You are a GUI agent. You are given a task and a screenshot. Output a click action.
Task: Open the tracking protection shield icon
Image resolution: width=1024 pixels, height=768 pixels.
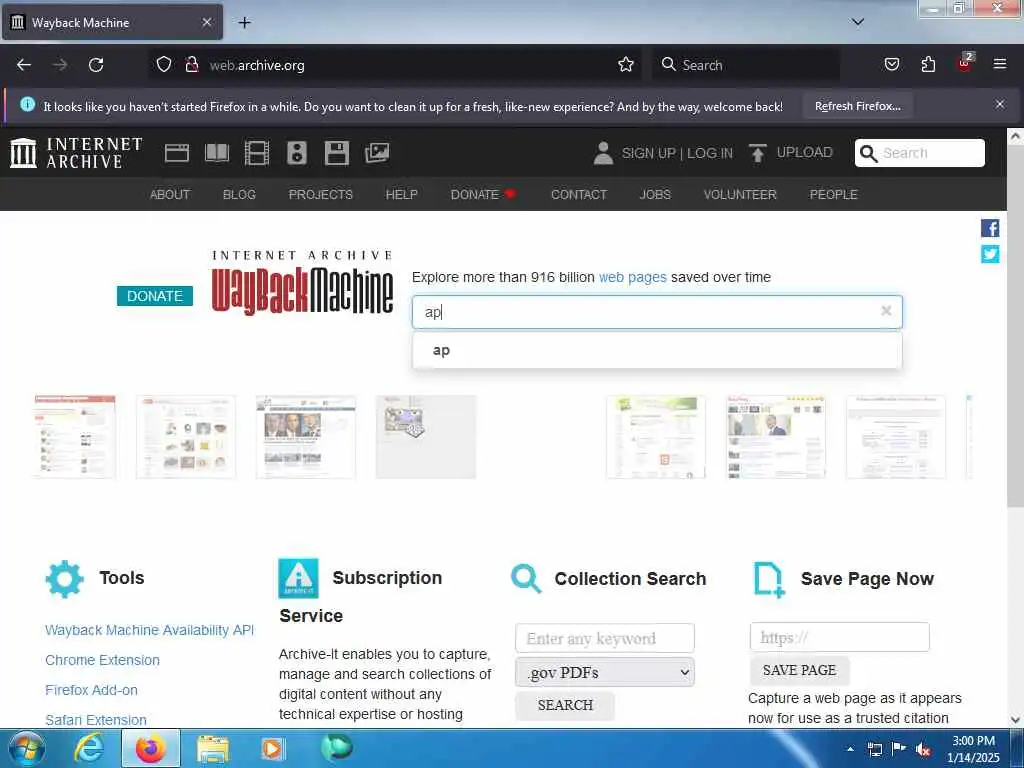coord(164,65)
